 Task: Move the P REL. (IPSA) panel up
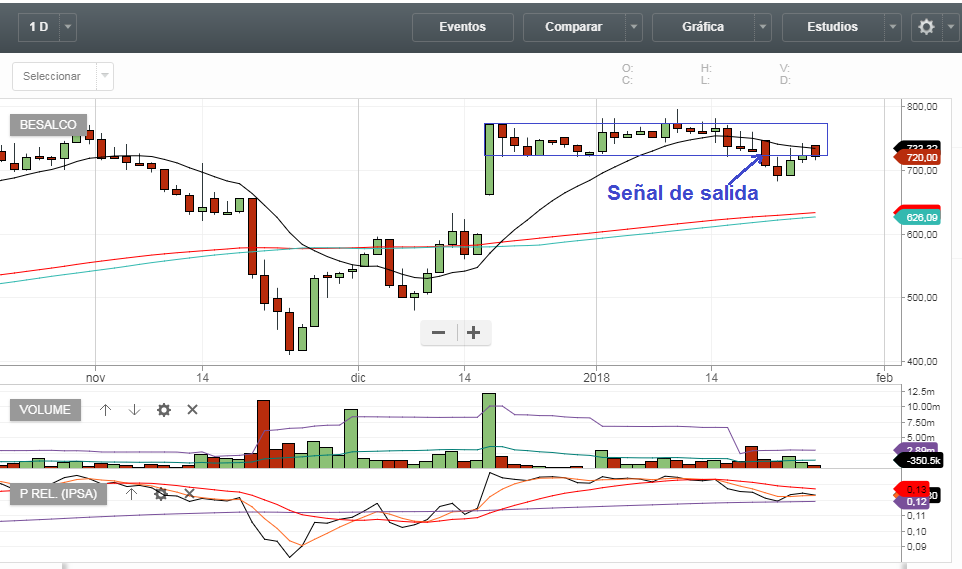click(x=131, y=494)
